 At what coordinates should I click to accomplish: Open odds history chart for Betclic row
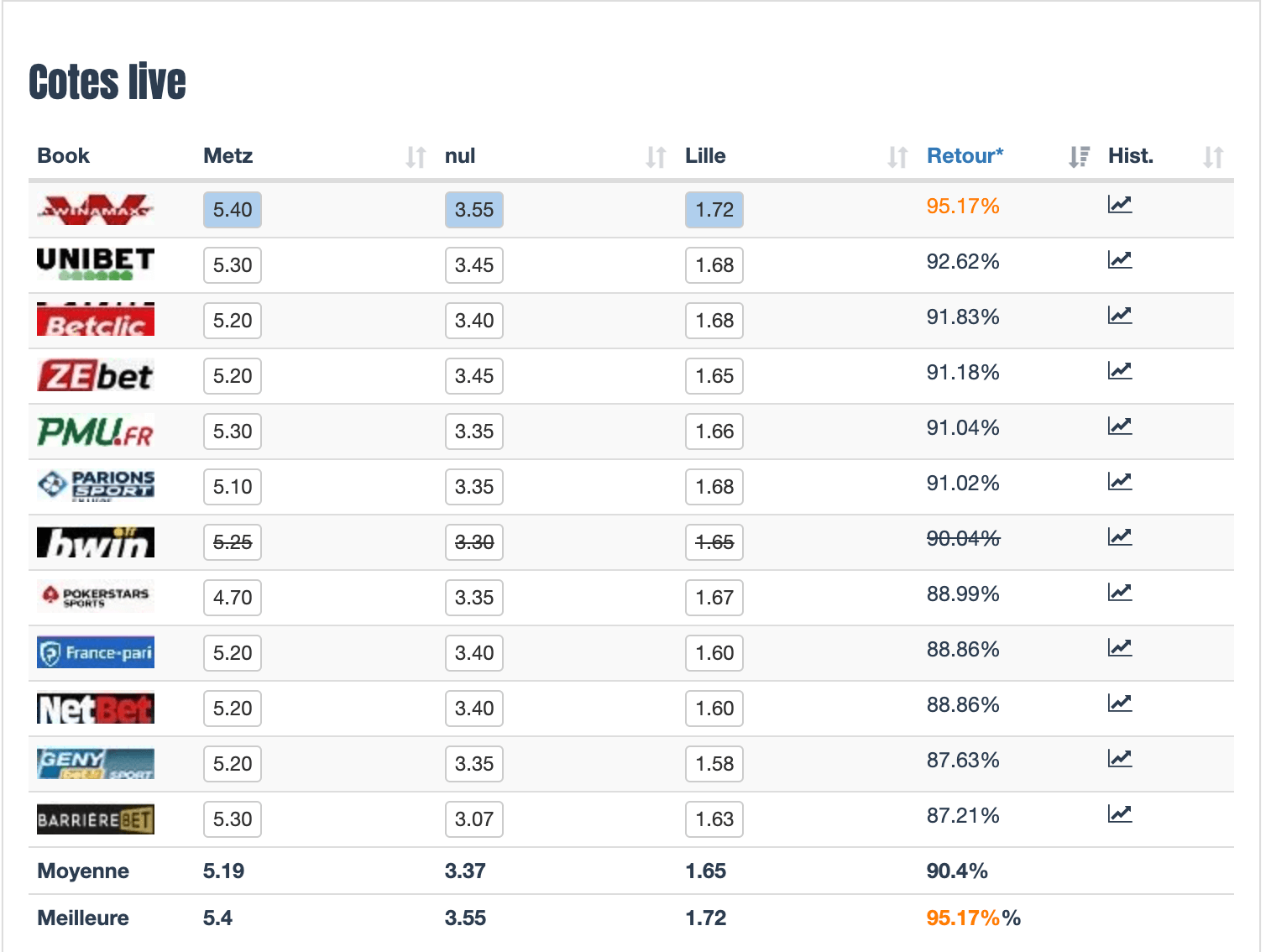tap(1120, 315)
